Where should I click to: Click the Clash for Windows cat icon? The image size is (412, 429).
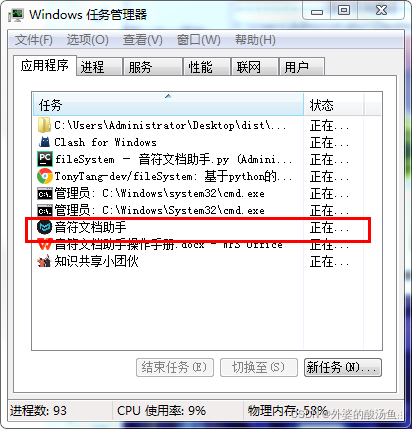(x=44, y=142)
